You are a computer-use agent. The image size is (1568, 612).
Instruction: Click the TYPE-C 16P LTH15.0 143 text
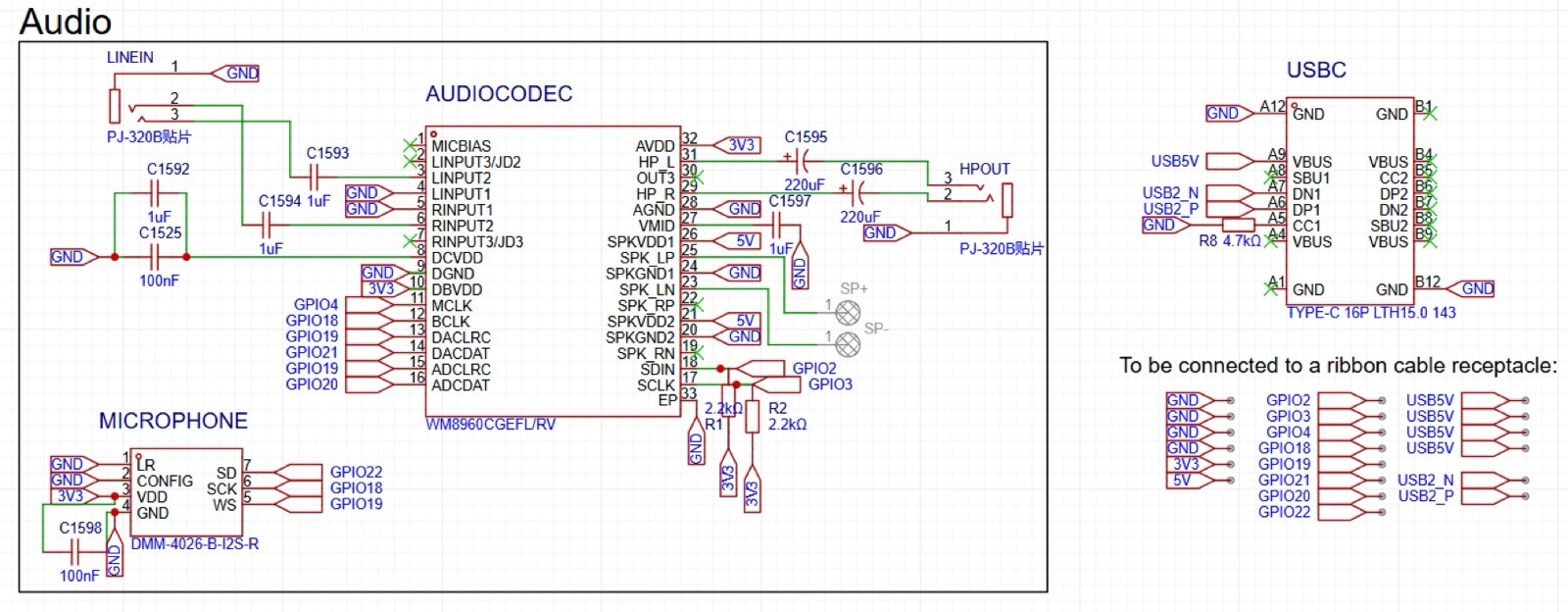[1371, 312]
